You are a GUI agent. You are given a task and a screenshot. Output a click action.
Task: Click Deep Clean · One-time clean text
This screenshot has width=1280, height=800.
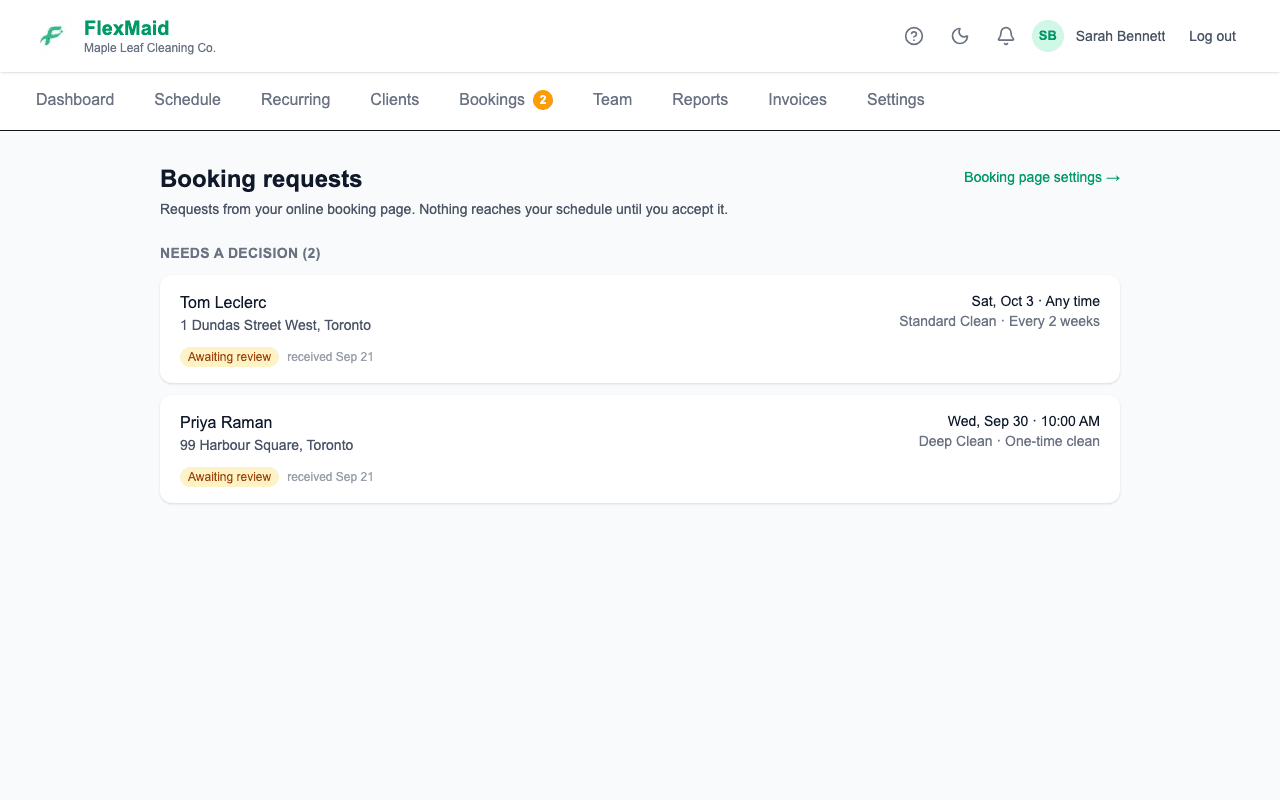pos(1009,441)
